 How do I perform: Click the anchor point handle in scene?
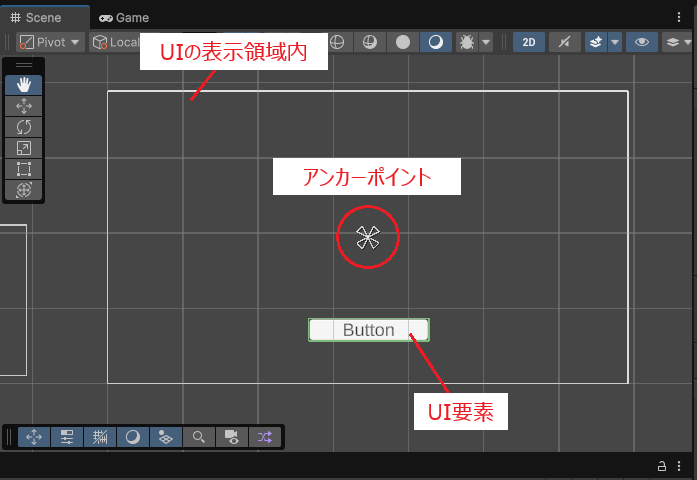point(368,237)
